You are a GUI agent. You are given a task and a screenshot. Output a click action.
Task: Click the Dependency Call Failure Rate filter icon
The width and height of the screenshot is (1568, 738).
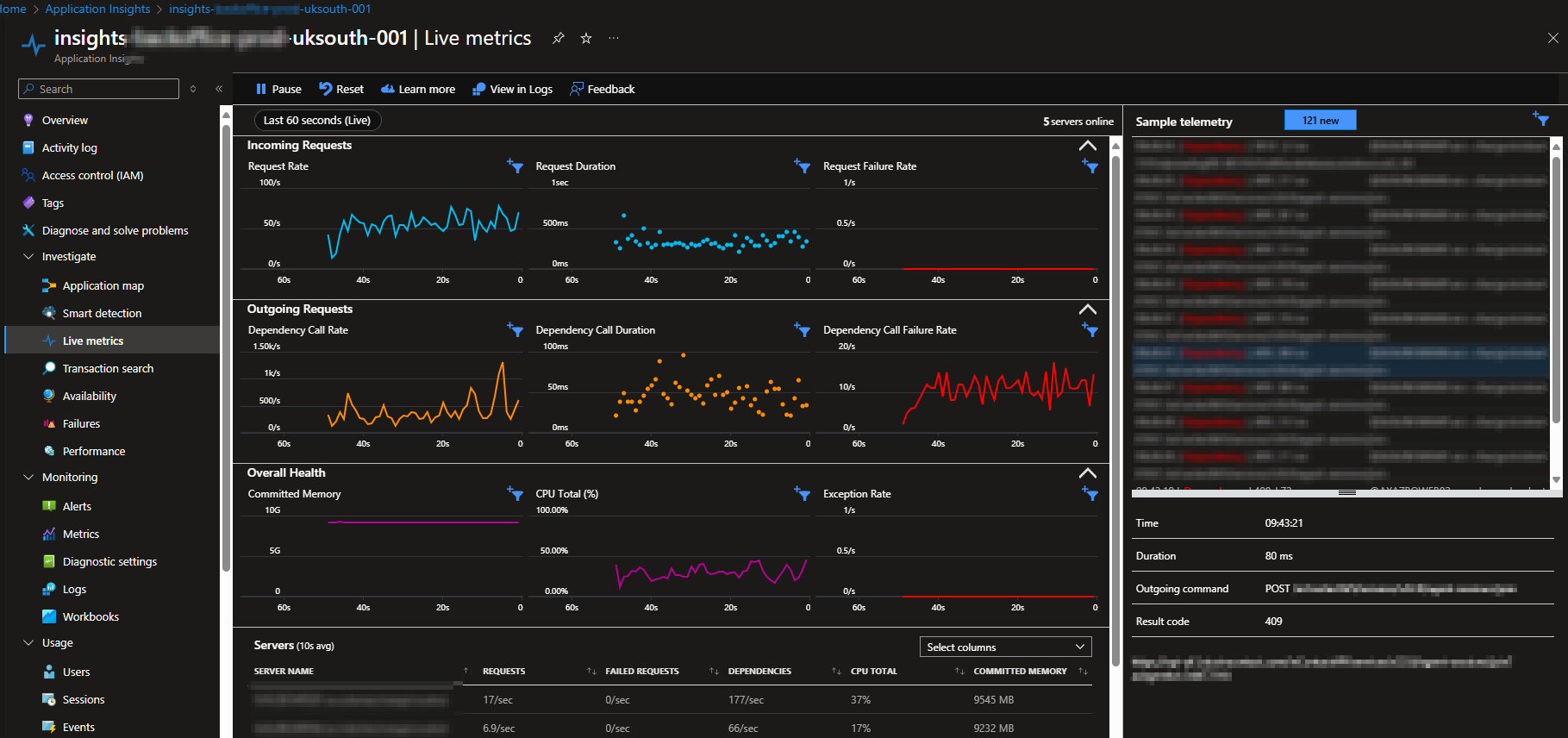[x=1090, y=329]
